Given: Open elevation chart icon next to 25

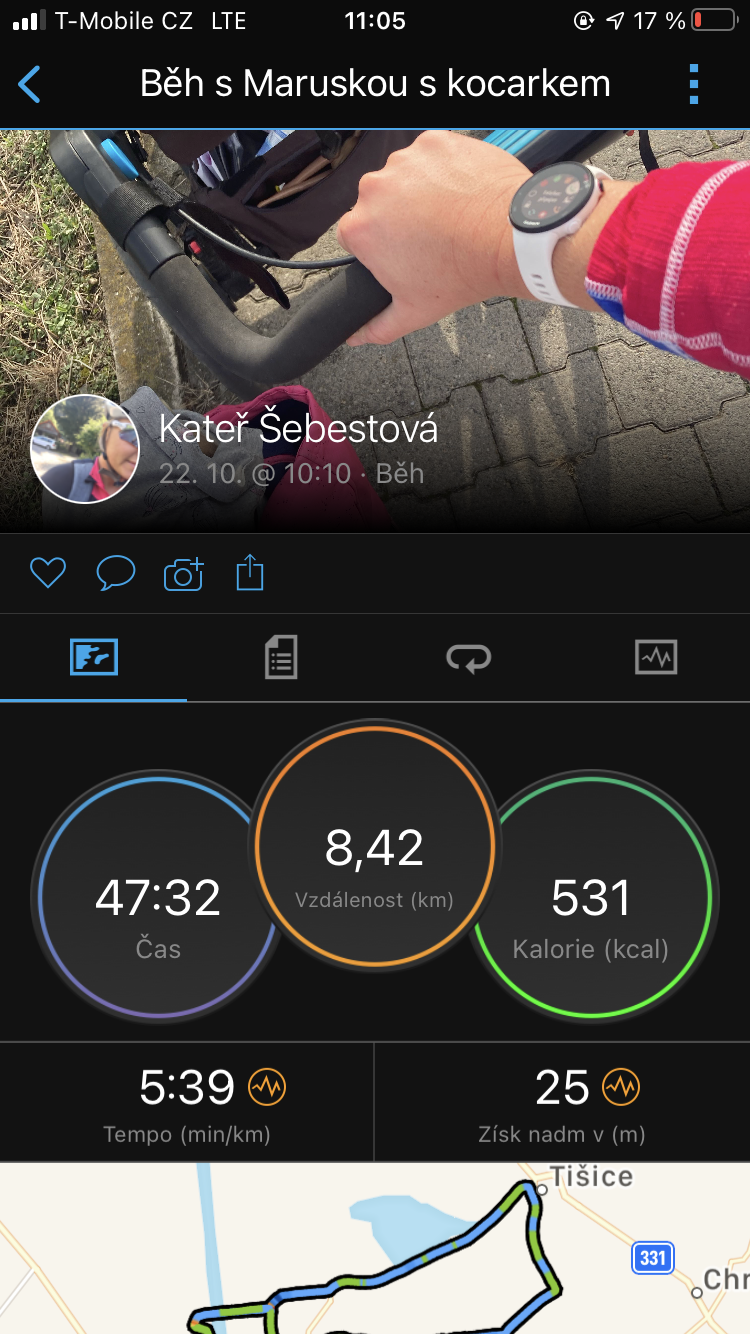Looking at the screenshot, I should click(x=621, y=1086).
